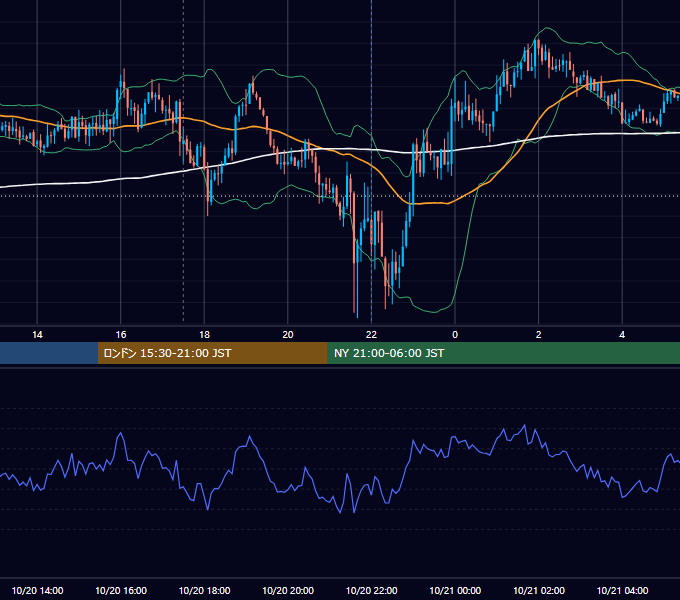Click the 10/21 00:00 date label
Image resolution: width=680 pixels, height=600 pixels.
click(455, 590)
